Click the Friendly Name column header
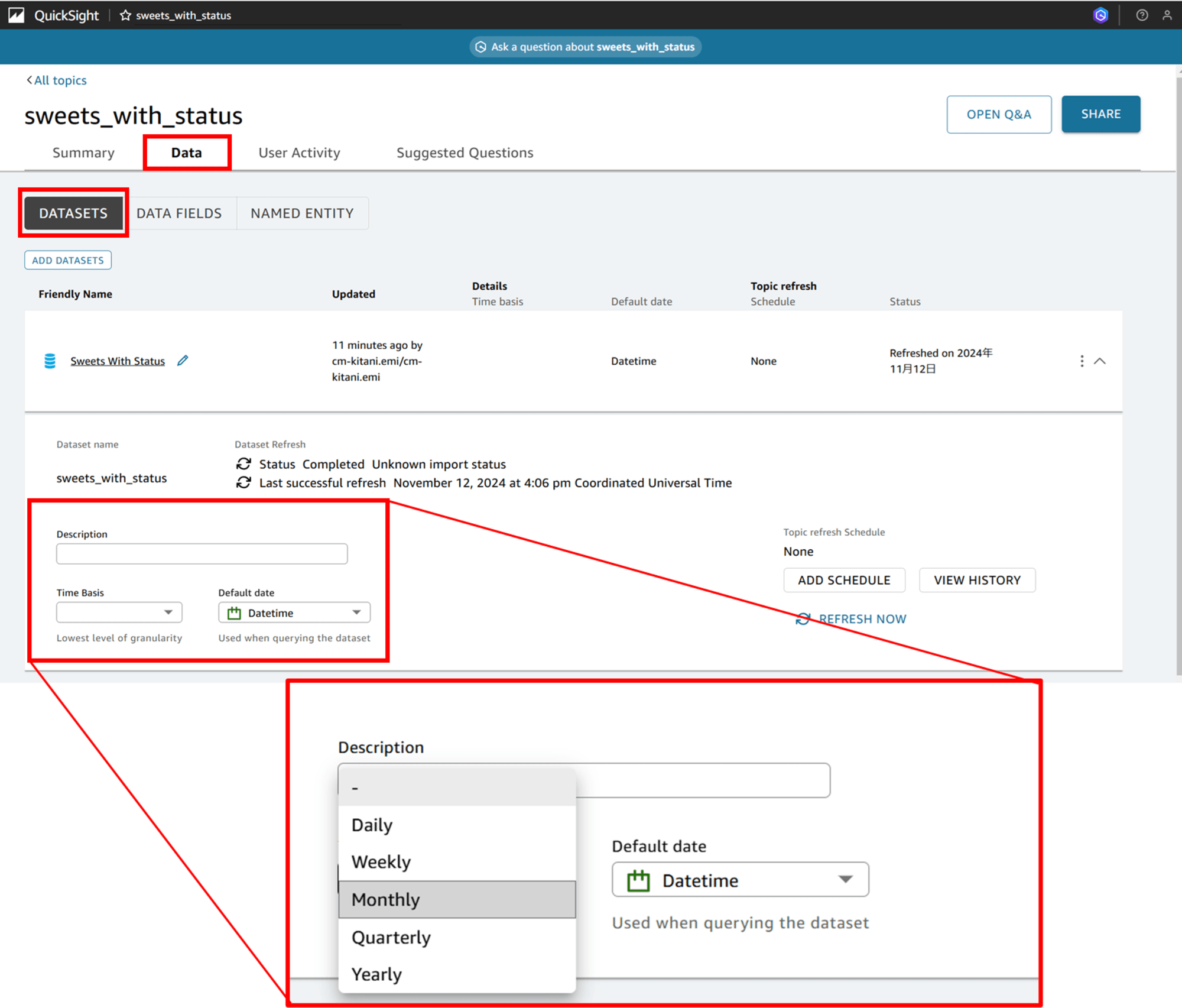The image size is (1182, 1008). pos(75,294)
